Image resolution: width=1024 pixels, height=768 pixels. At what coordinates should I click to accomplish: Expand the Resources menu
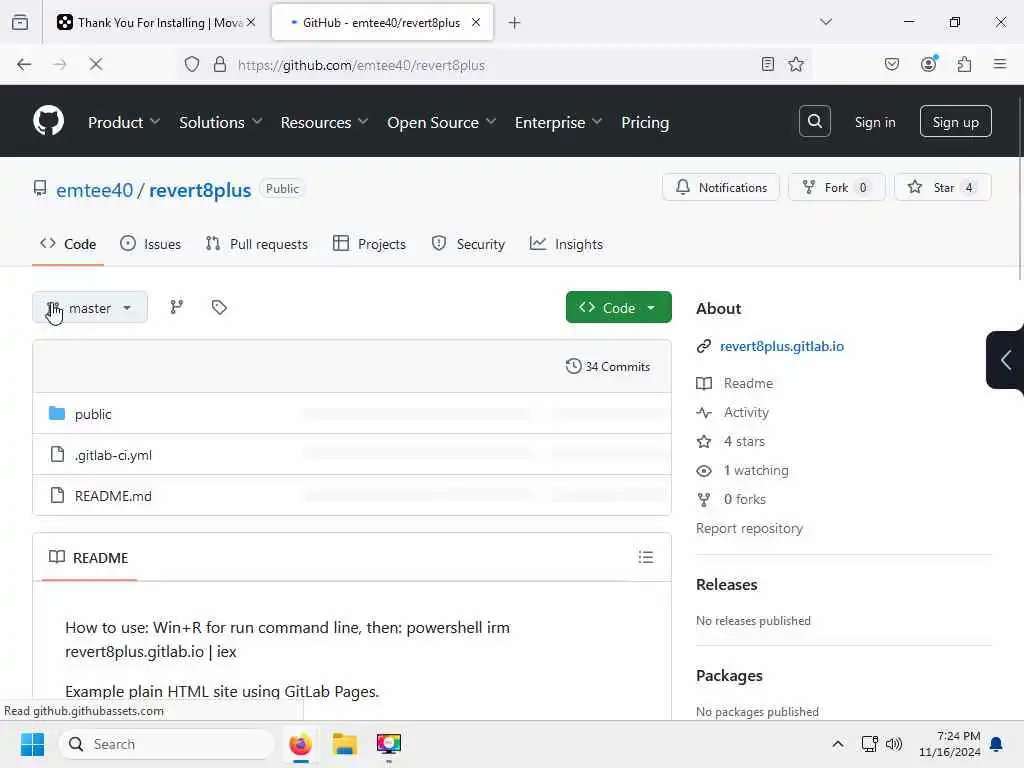click(x=325, y=122)
